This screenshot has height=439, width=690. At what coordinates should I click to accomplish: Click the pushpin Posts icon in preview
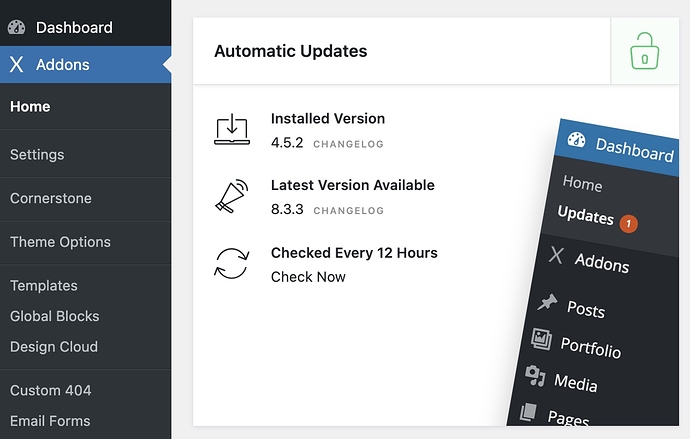click(x=547, y=302)
